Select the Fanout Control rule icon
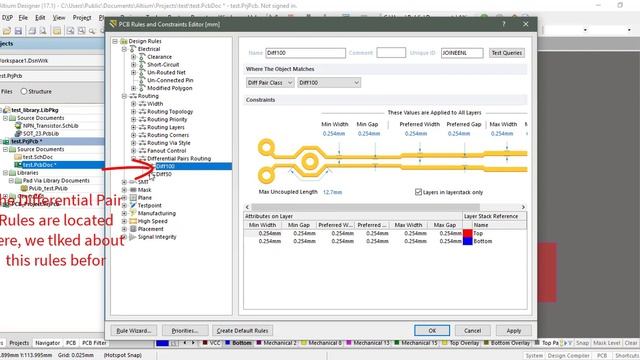 click(x=142, y=151)
